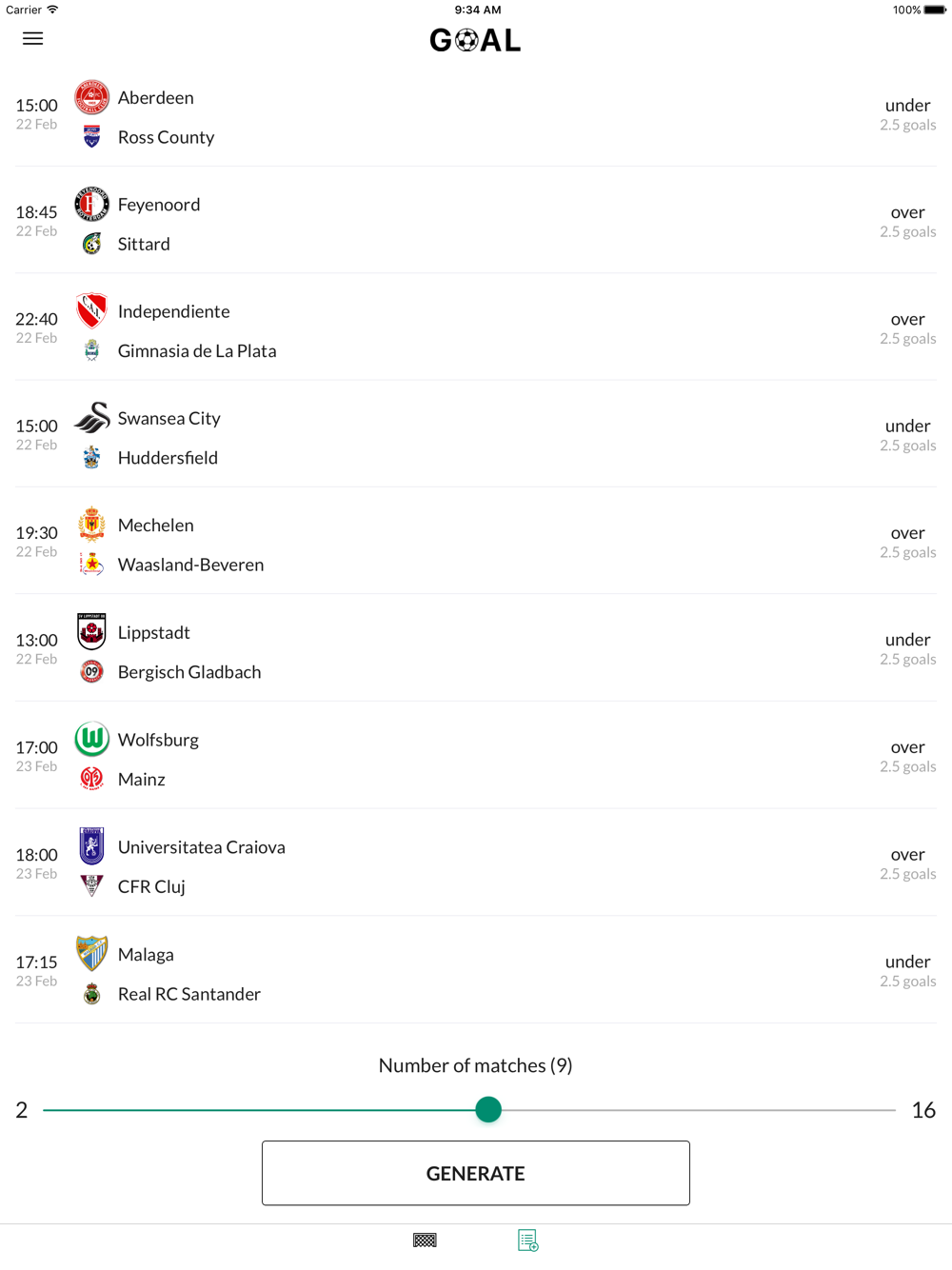Click the GENERATE button

click(476, 1173)
